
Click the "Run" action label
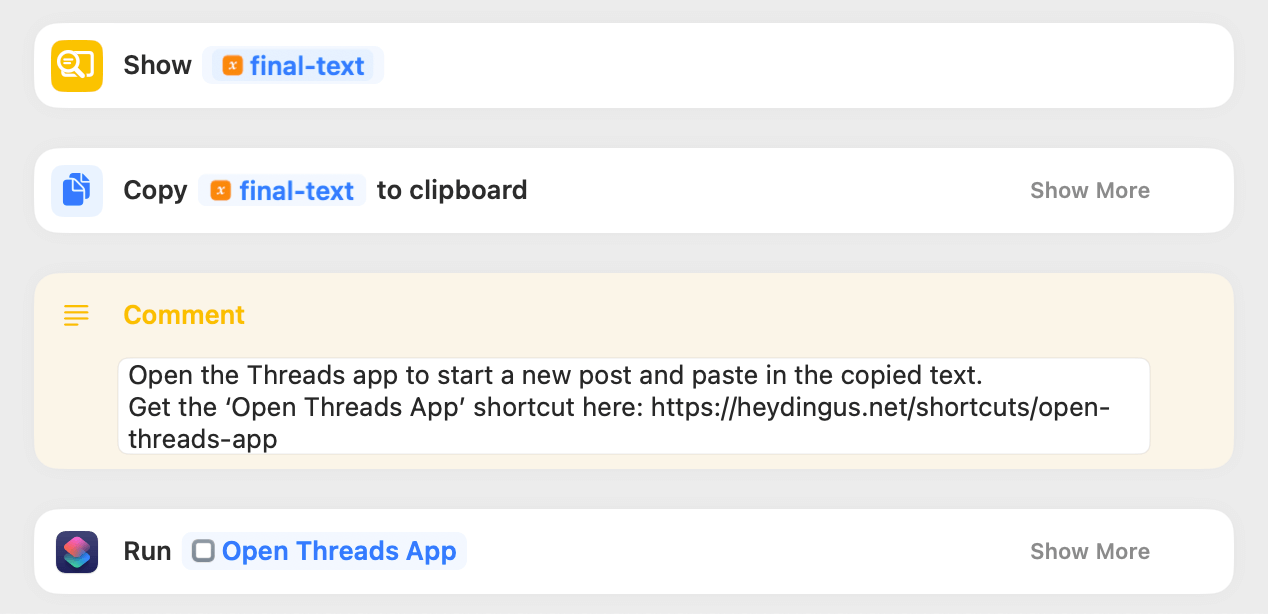(x=147, y=552)
